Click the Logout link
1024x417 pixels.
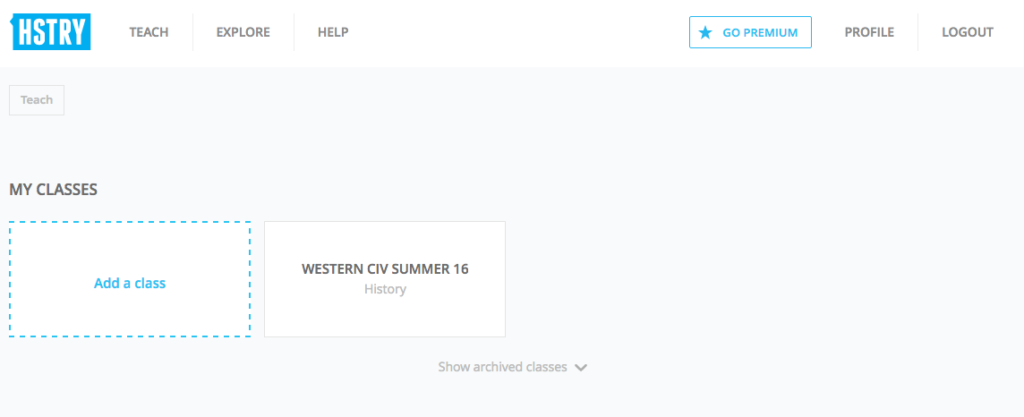pyautogui.click(x=967, y=32)
